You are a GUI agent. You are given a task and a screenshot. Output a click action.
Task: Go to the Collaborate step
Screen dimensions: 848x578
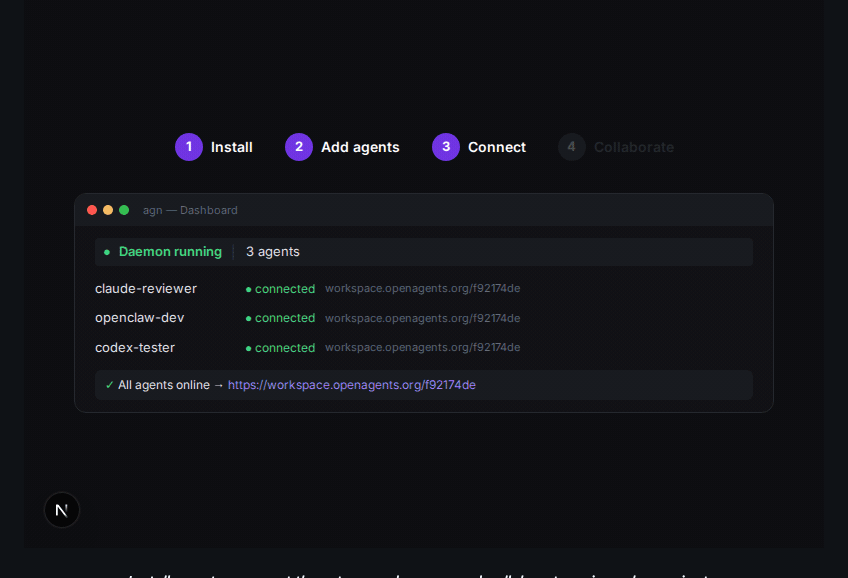(617, 147)
